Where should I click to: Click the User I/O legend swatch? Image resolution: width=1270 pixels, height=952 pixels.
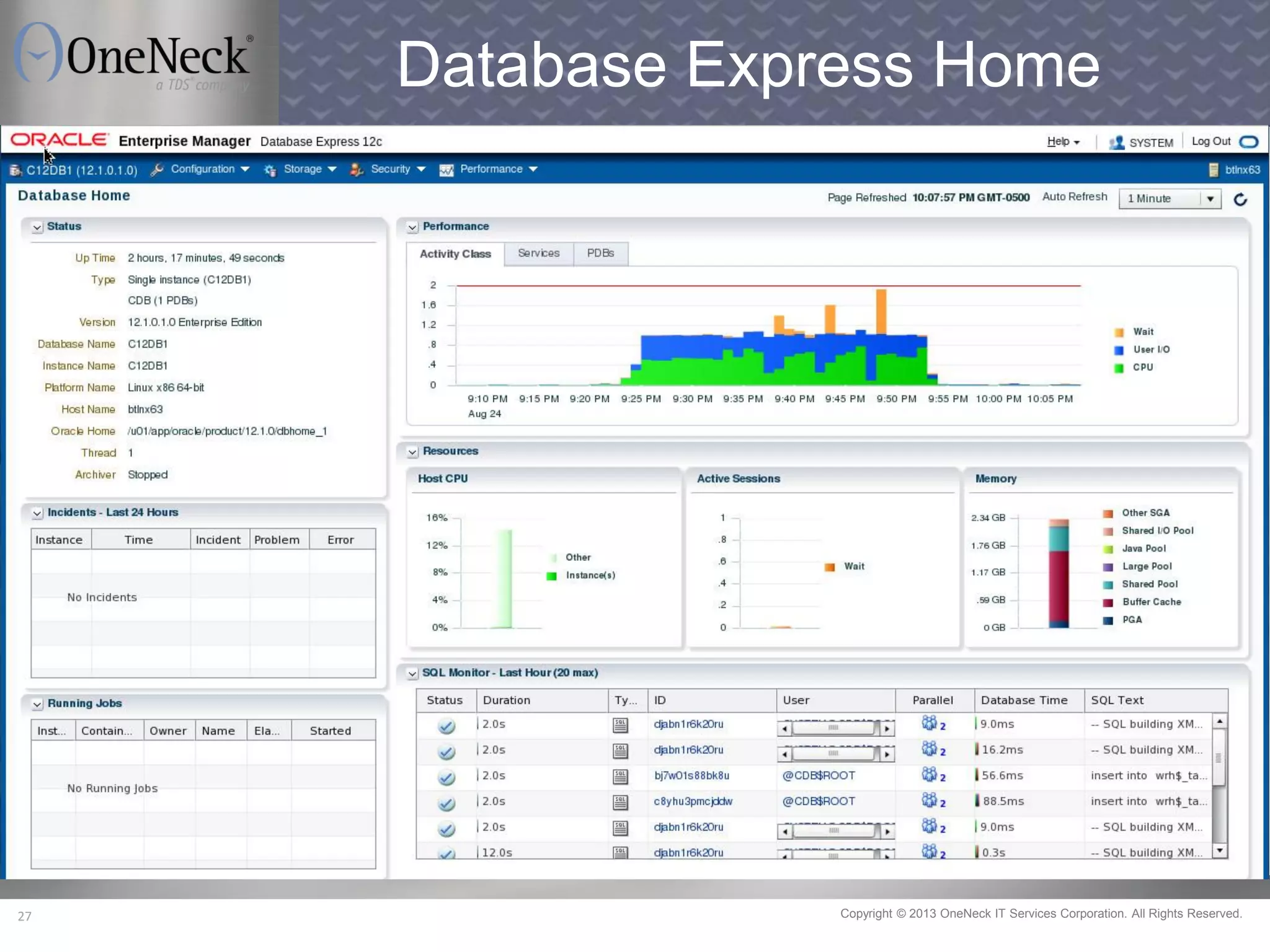[x=1119, y=350]
